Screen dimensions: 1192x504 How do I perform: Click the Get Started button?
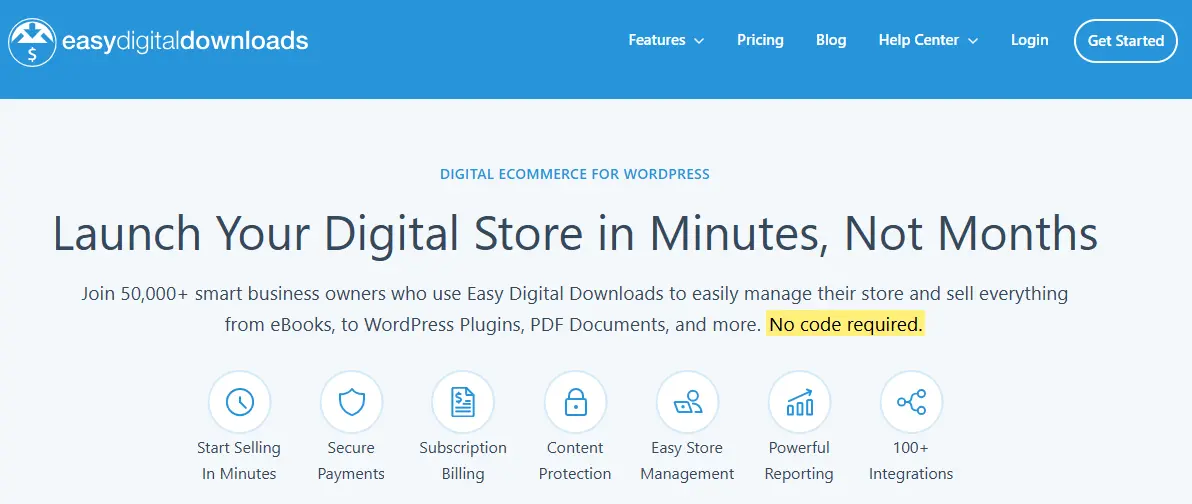coord(1126,41)
